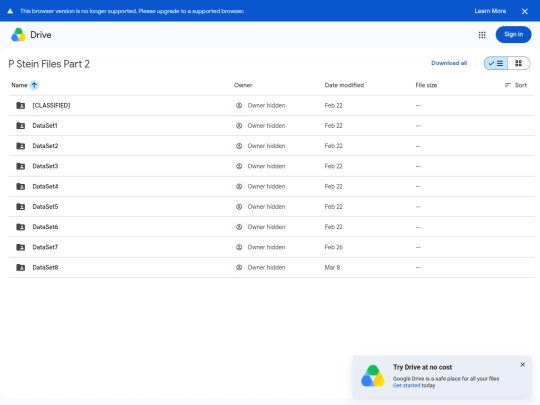This screenshot has width=540, height=405.
Task: Click owner avatar icon in [CLASSIFIED] row
Action: click(x=239, y=105)
